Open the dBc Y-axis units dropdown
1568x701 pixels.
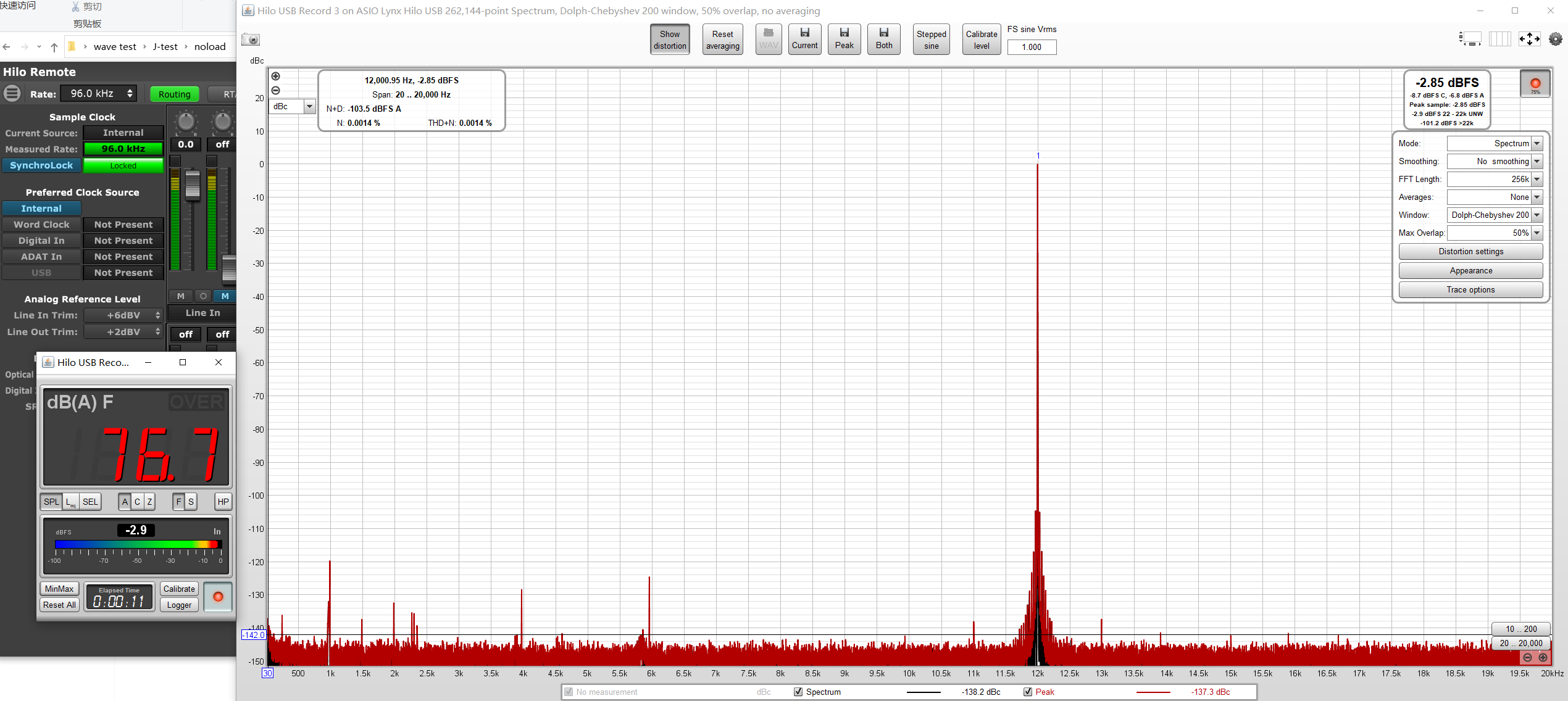[293, 107]
